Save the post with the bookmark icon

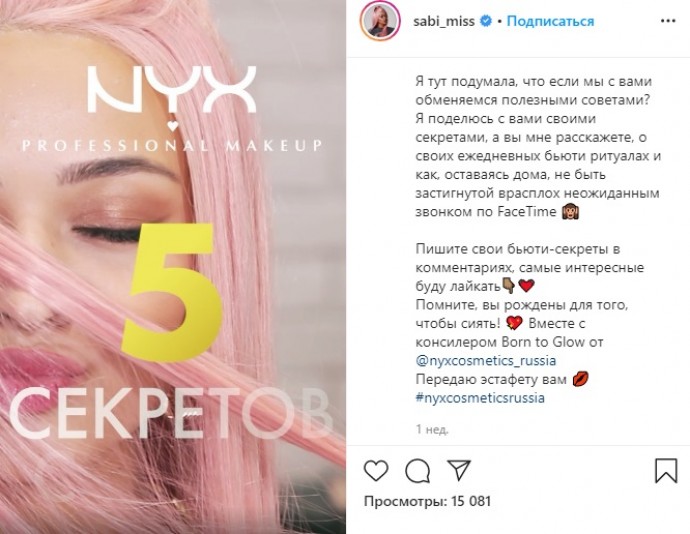click(666, 471)
